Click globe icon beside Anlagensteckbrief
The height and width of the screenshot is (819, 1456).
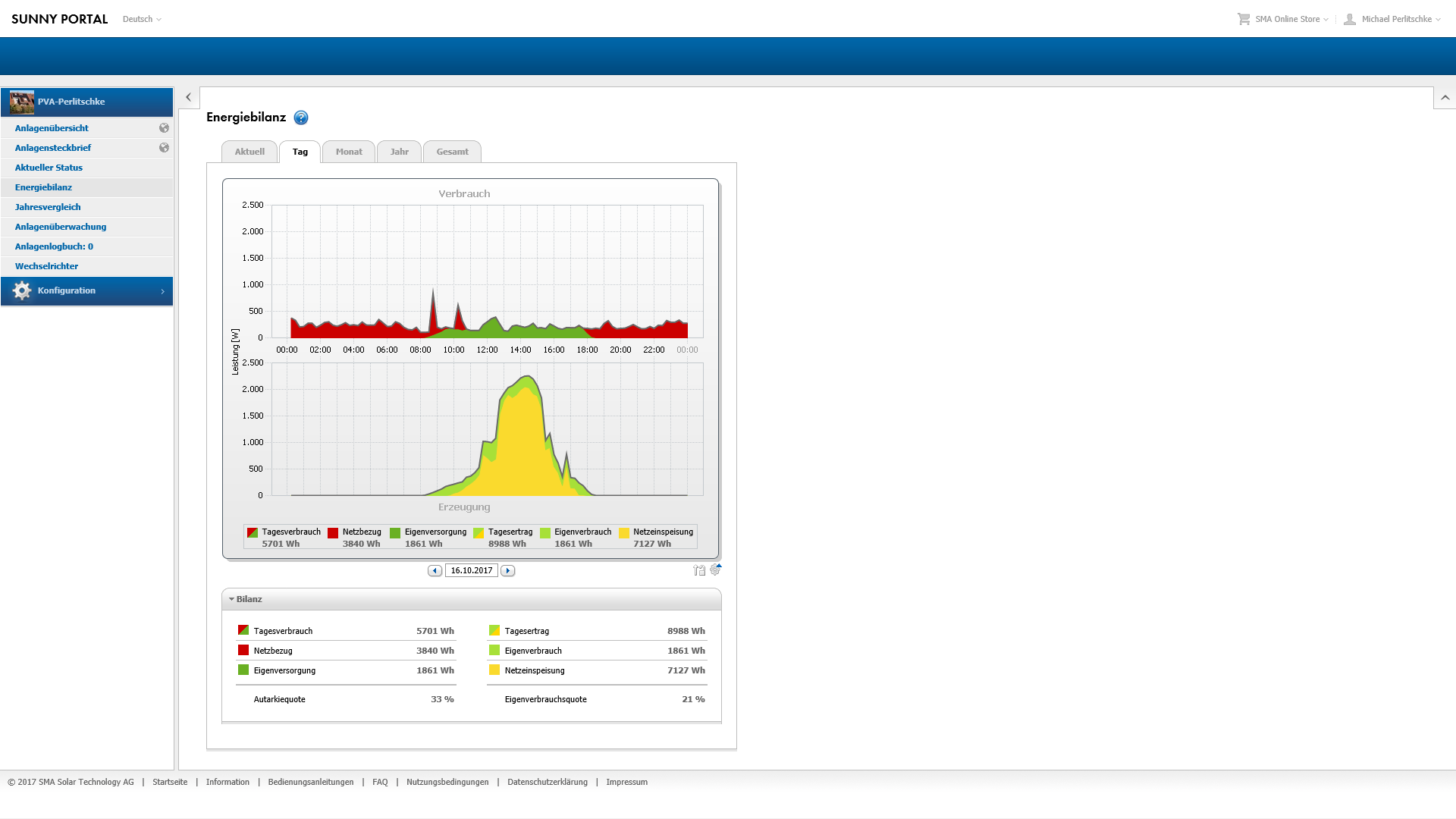pyautogui.click(x=164, y=148)
